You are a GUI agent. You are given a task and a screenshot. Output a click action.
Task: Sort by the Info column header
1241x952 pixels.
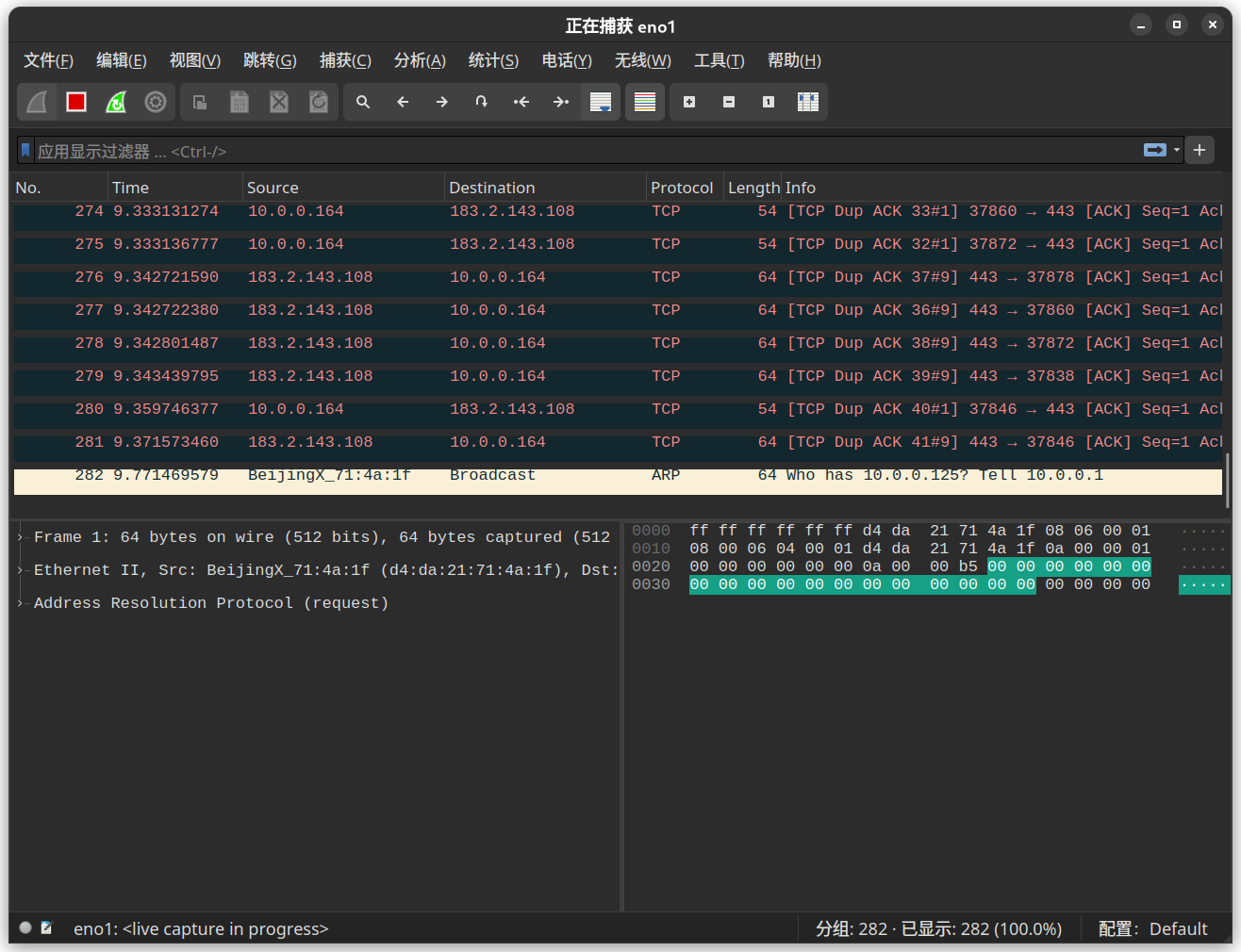coord(1002,188)
